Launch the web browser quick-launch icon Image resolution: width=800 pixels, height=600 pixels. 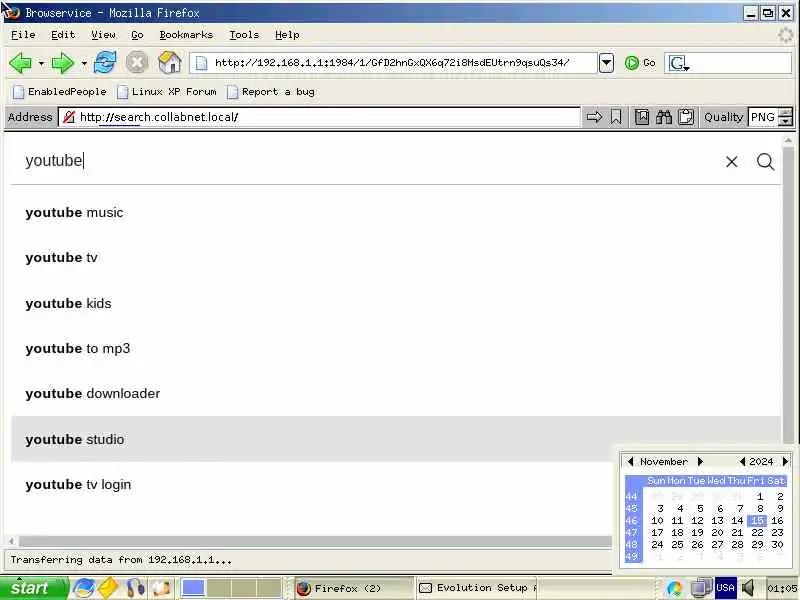(x=83, y=588)
